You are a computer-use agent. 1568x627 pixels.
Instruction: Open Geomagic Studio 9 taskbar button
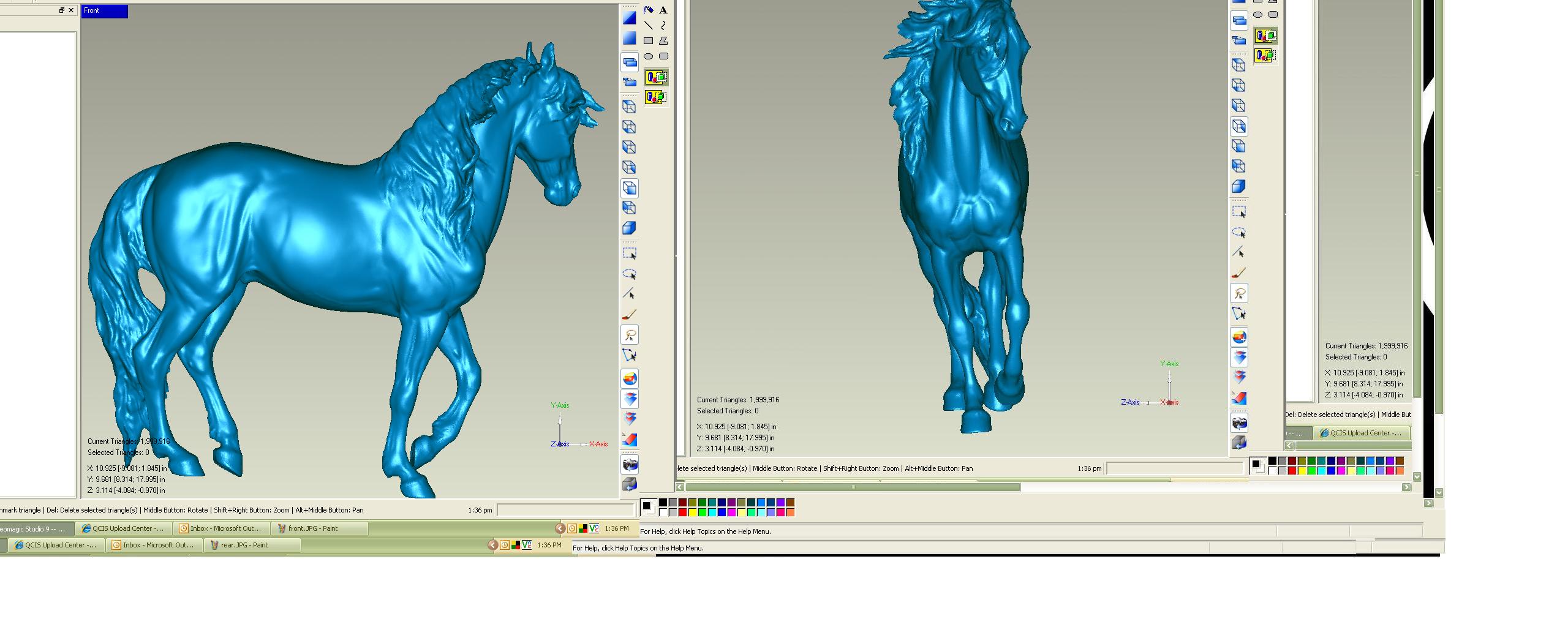[36, 528]
